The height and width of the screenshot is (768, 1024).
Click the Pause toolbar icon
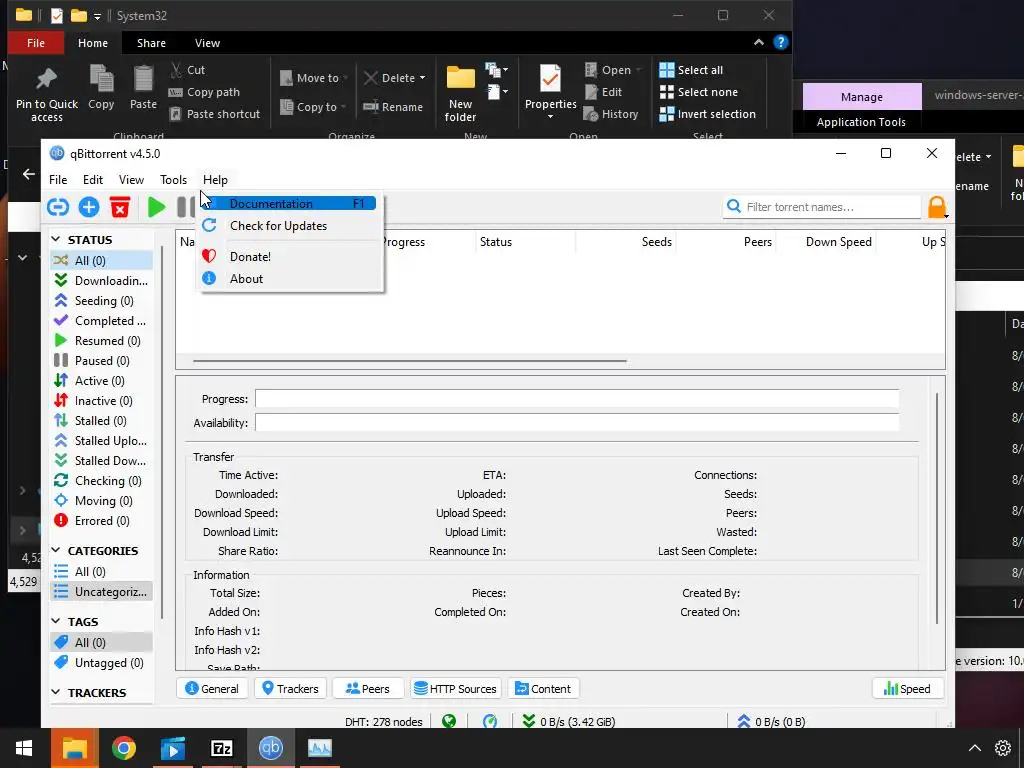(x=185, y=207)
